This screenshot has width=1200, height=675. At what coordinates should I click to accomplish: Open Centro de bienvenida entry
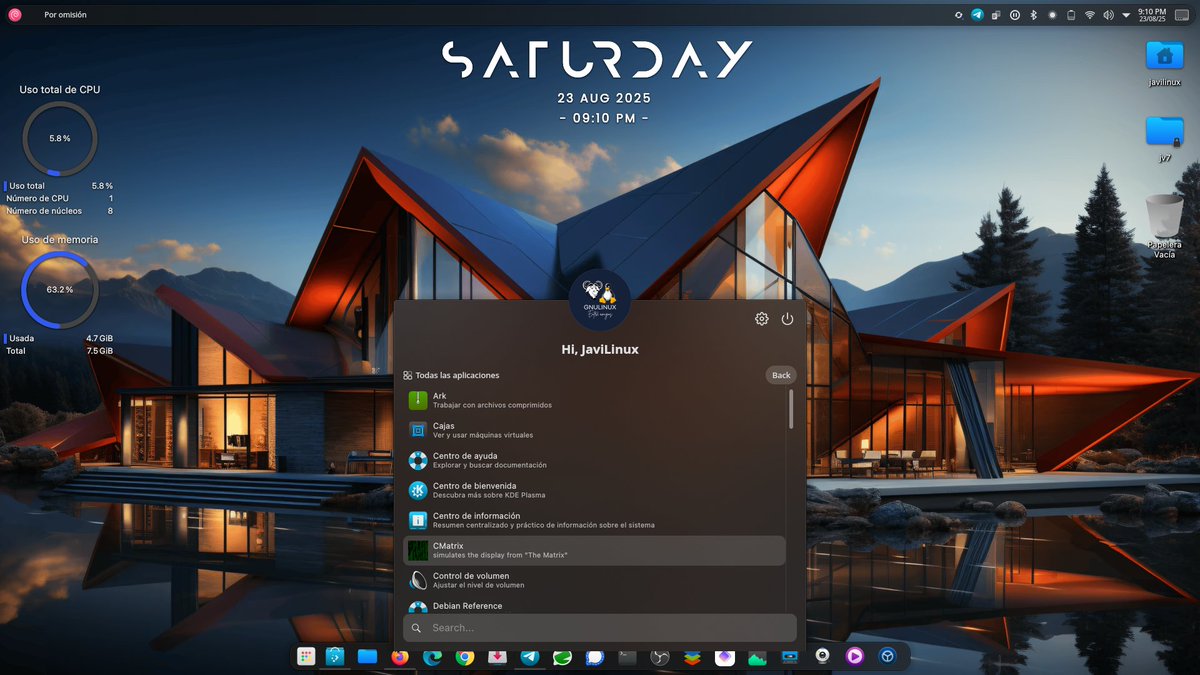[594, 490]
